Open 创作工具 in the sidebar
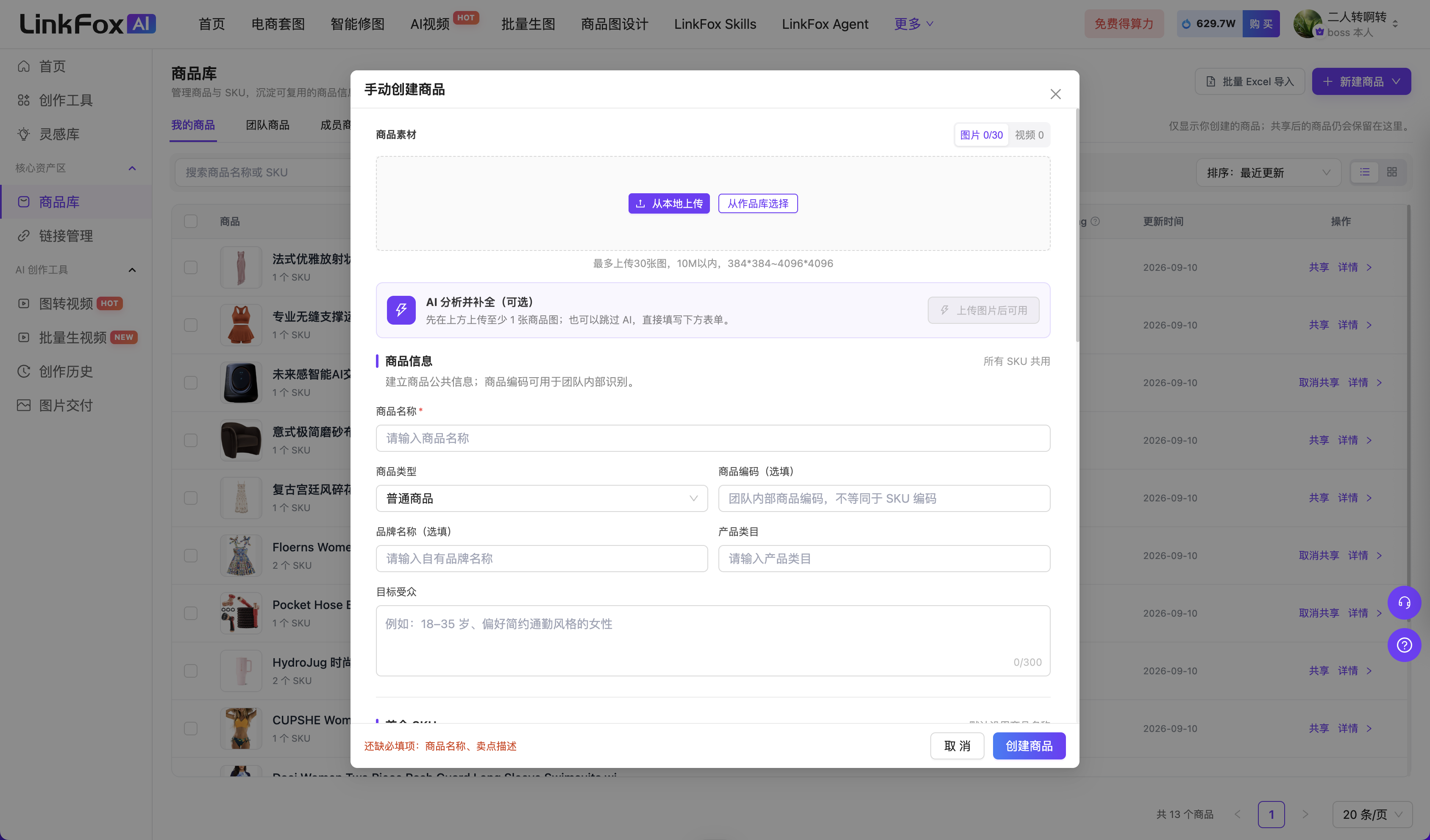Viewport: 1430px width, 840px height. [65, 100]
